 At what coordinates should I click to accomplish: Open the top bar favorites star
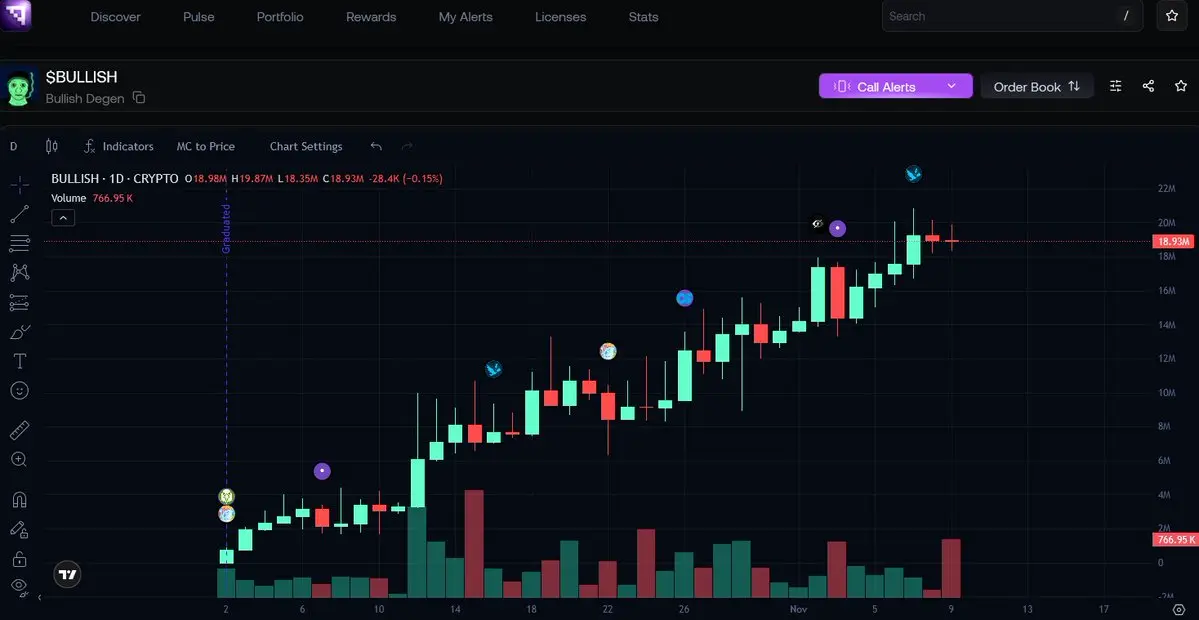pos(1171,15)
